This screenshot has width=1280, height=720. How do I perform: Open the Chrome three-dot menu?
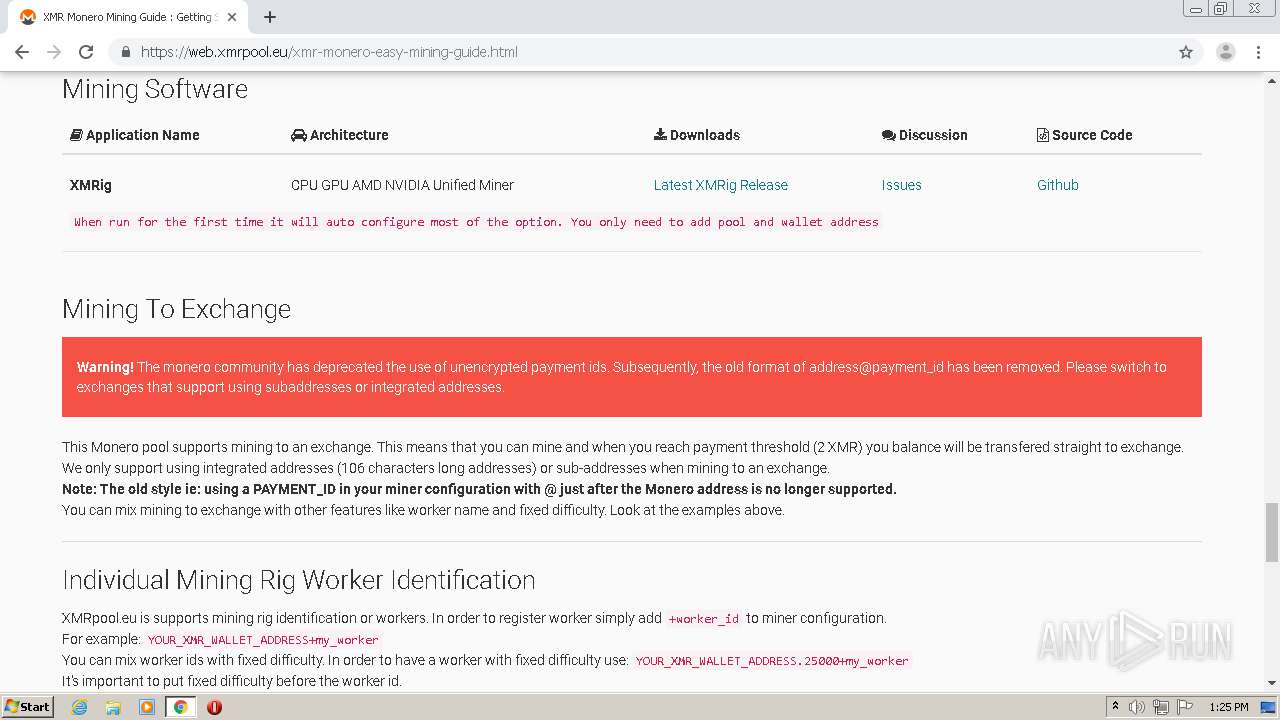tap(1258, 52)
